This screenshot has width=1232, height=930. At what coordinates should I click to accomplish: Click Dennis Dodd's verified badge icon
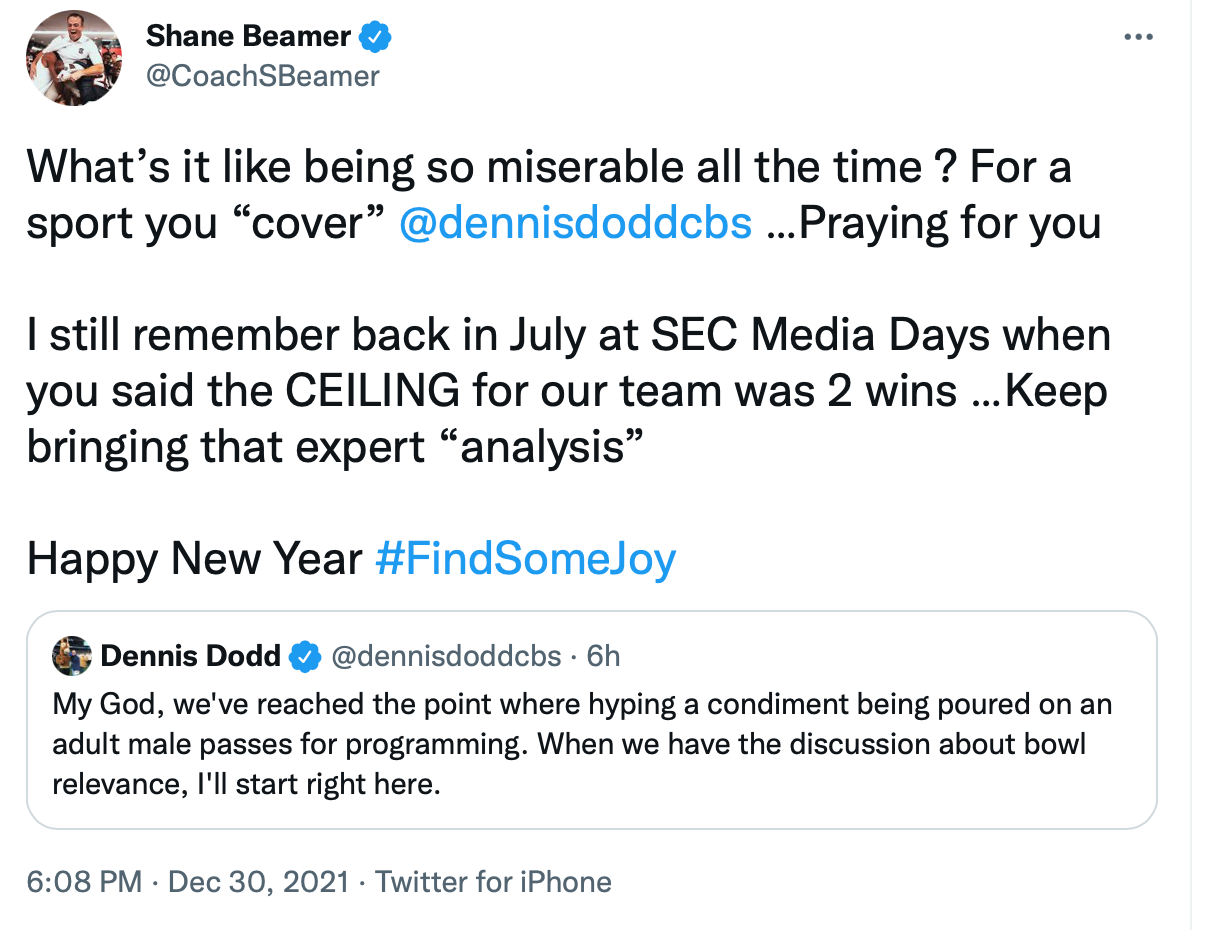point(305,657)
